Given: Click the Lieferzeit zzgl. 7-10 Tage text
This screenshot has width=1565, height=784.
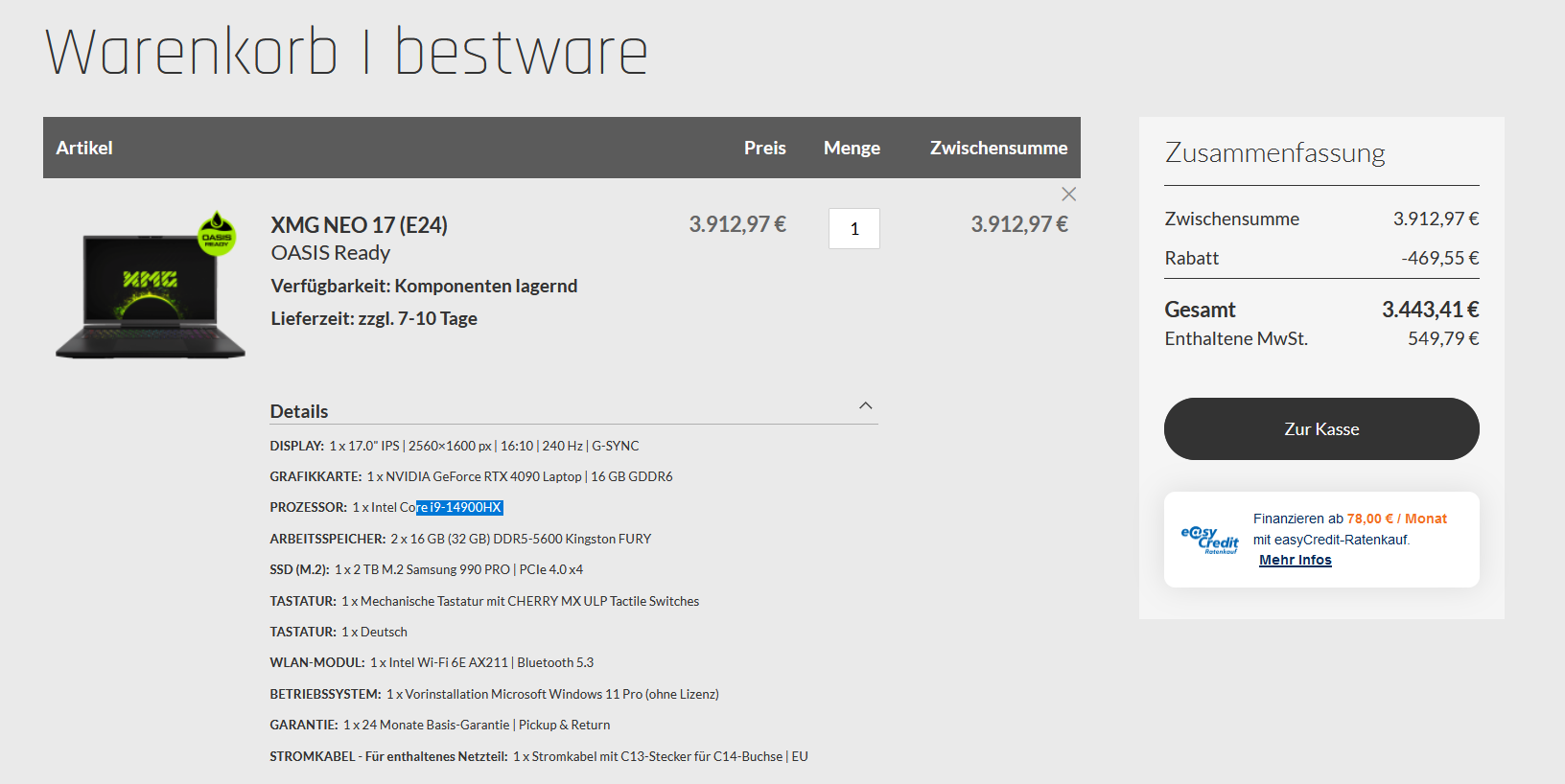Looking at the screenshot, I should pyautogui.click(x=374, y=318).
